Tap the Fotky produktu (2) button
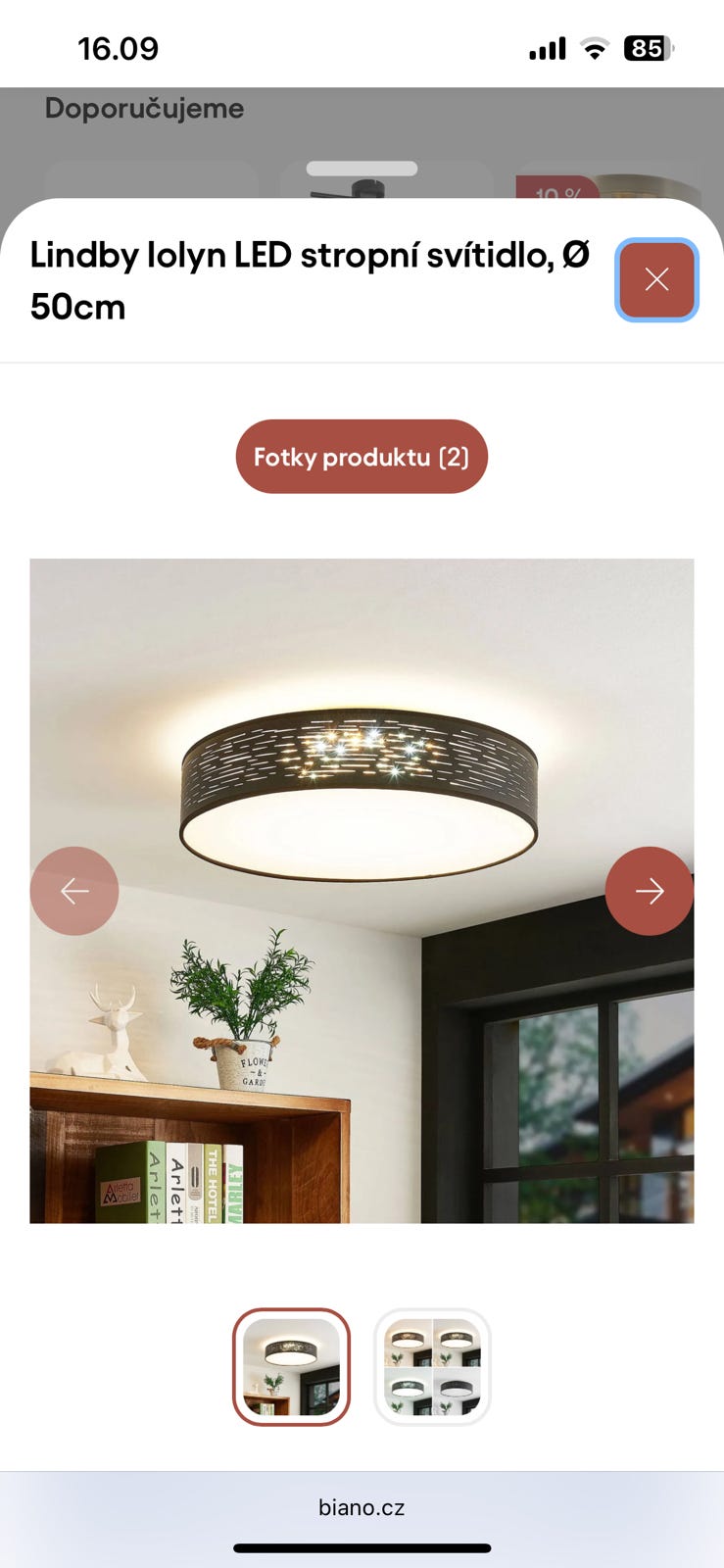Viewport: 724px width, 1568px height. click(x=362, y=457)
